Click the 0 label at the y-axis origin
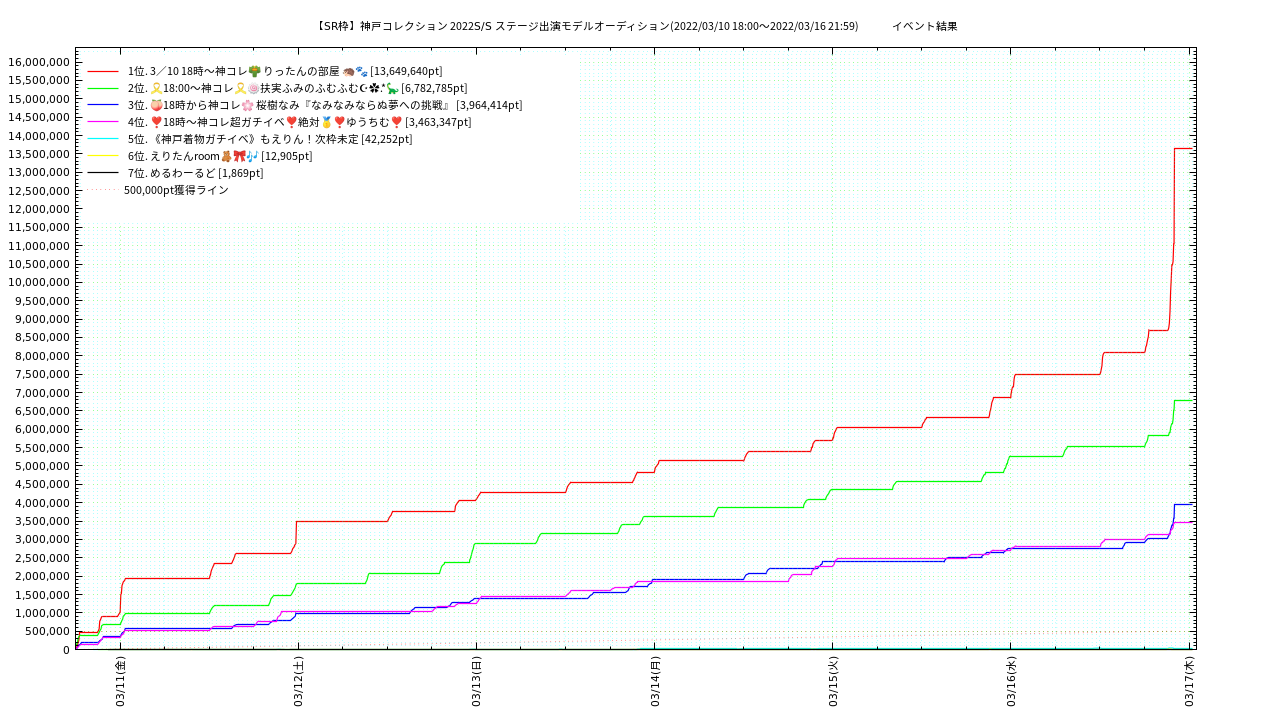 tap(66, 650)
